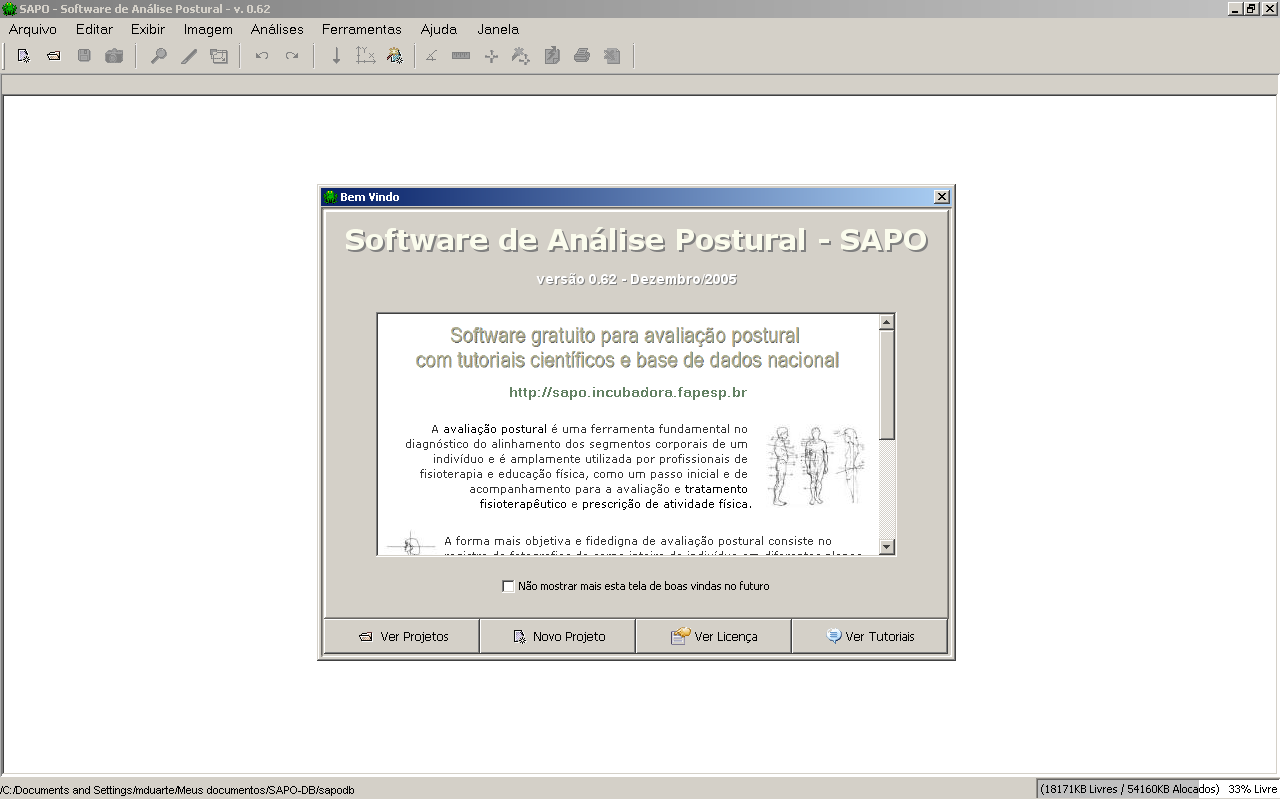Click the welcome text scrollbar thumb
This screenshot has height=800, width=1280.
(x=886, y=385)
